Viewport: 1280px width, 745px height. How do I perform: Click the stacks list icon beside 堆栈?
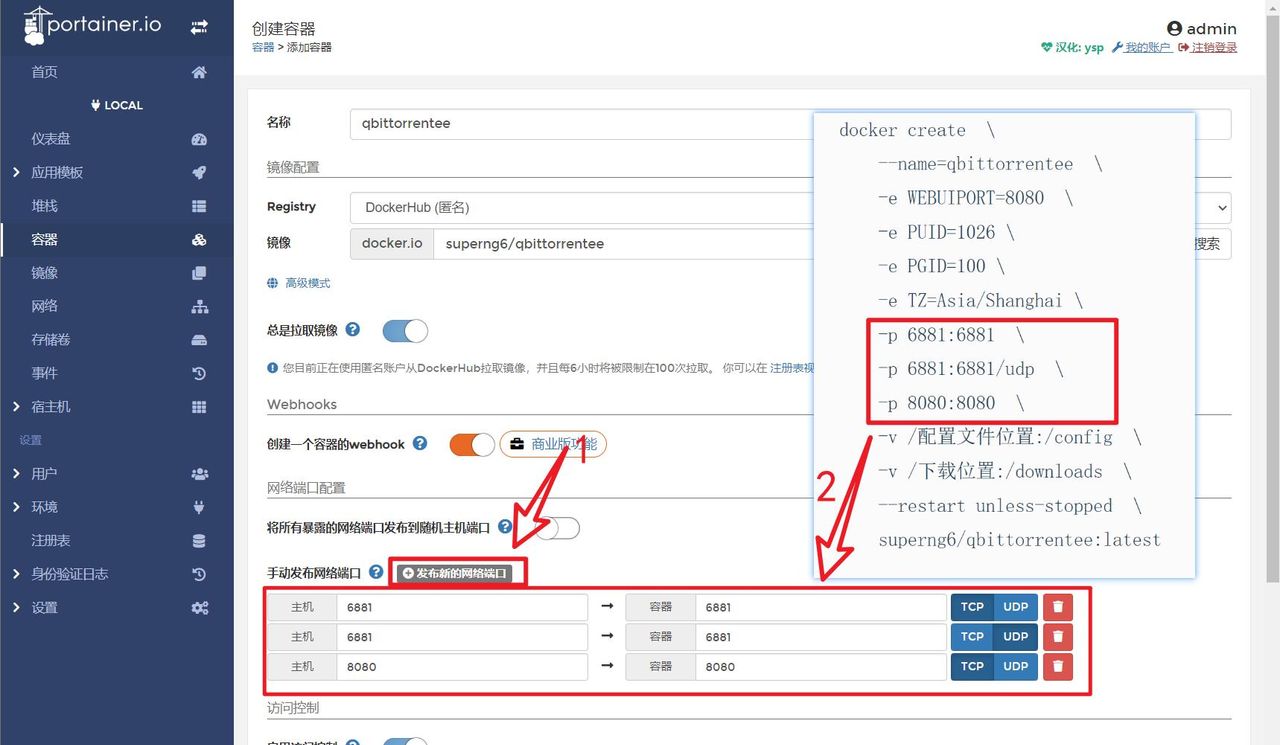coord(199,206)
